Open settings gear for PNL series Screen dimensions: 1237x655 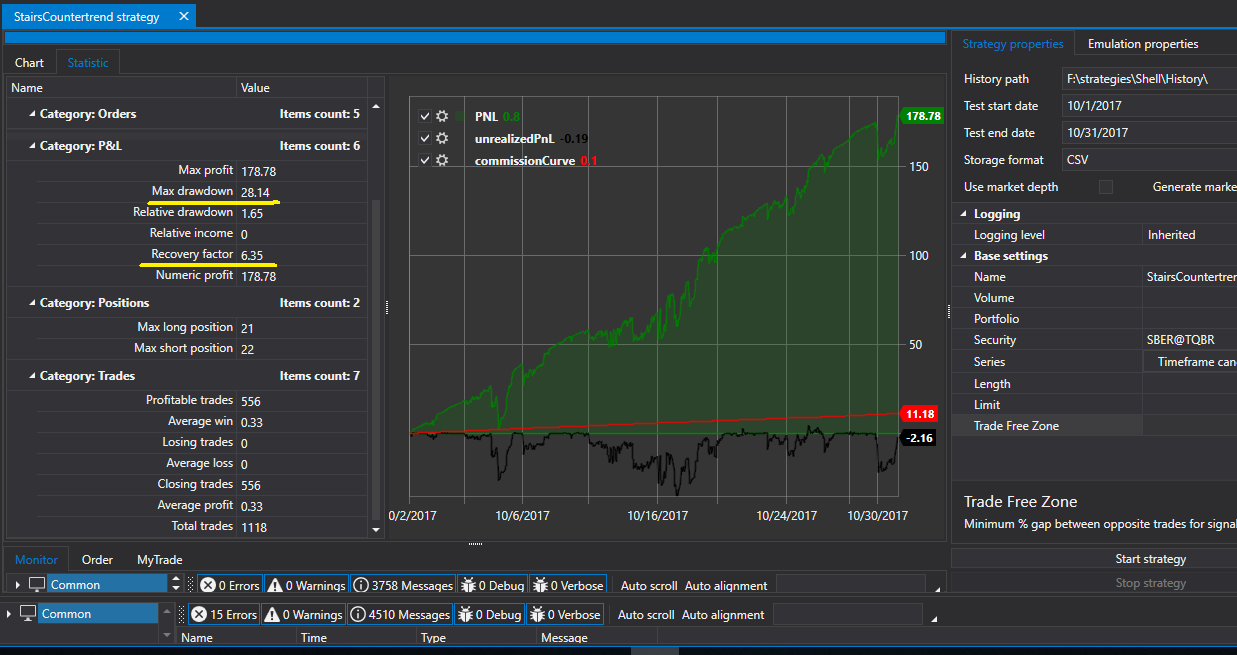[442, 116]
